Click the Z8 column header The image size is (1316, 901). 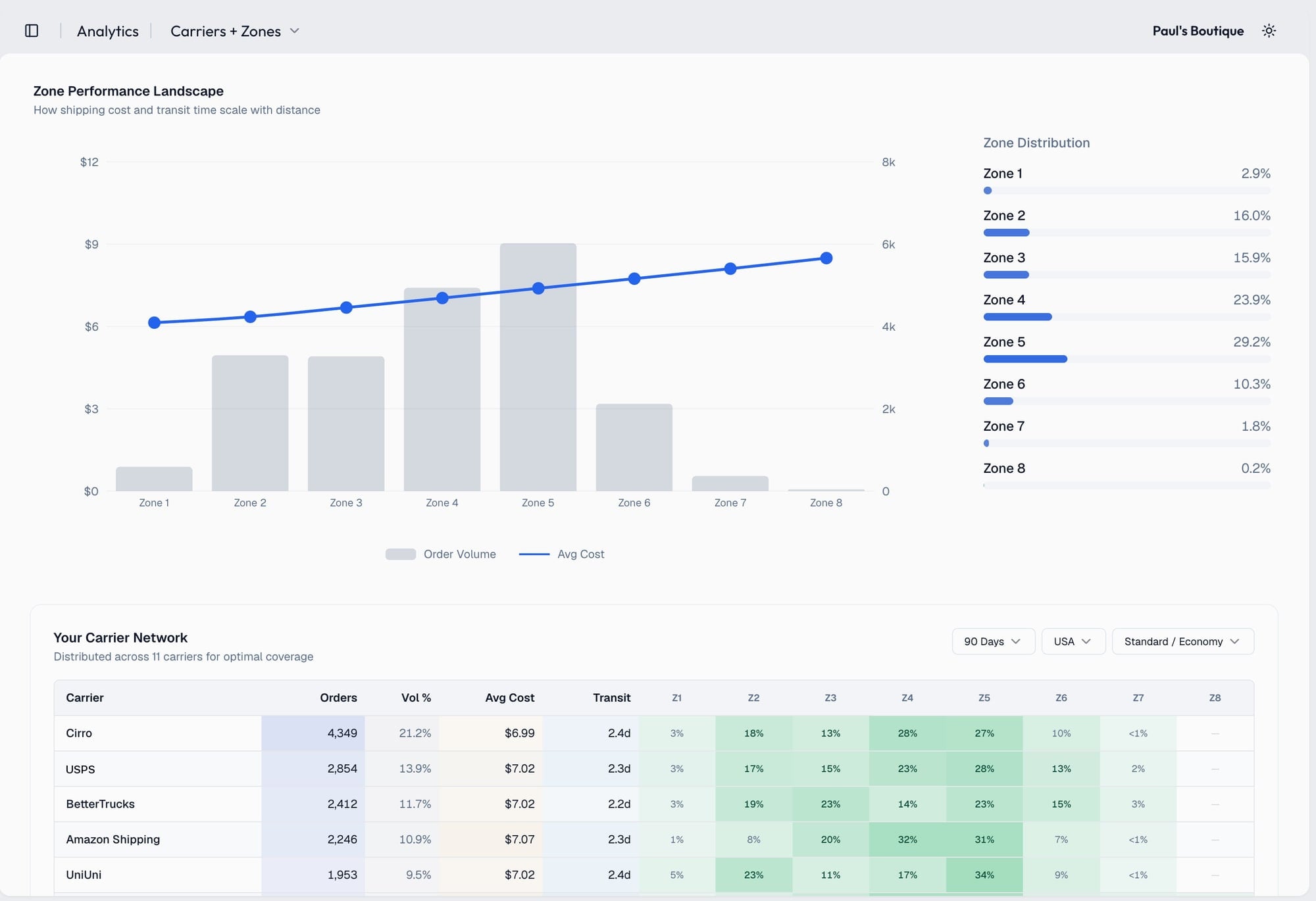coord(1215,698)
